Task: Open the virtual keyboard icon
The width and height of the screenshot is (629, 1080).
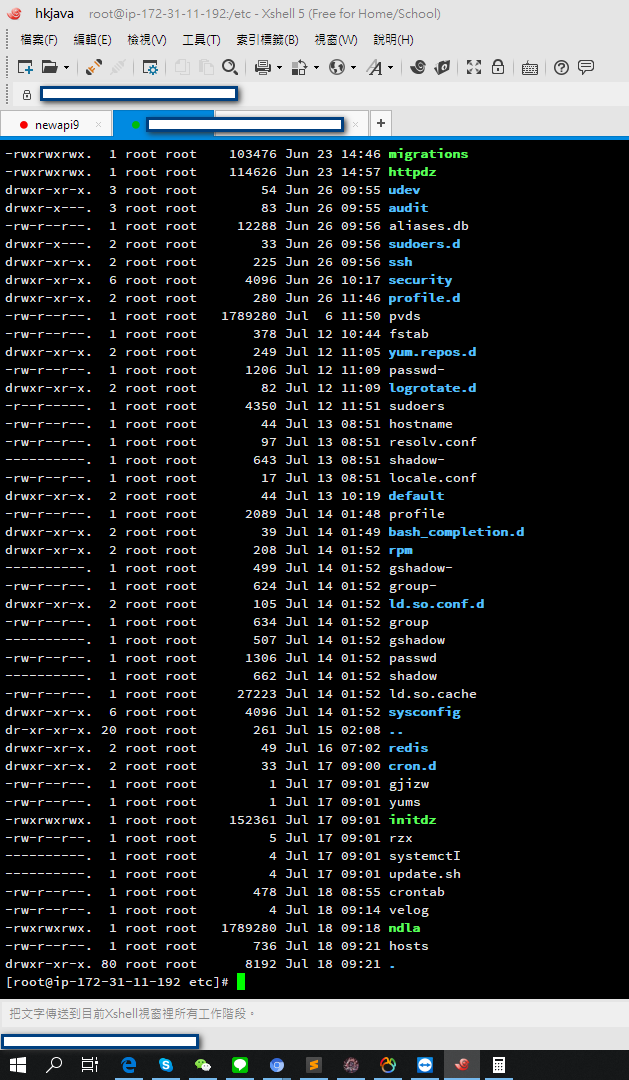Action: pos(530,68)
